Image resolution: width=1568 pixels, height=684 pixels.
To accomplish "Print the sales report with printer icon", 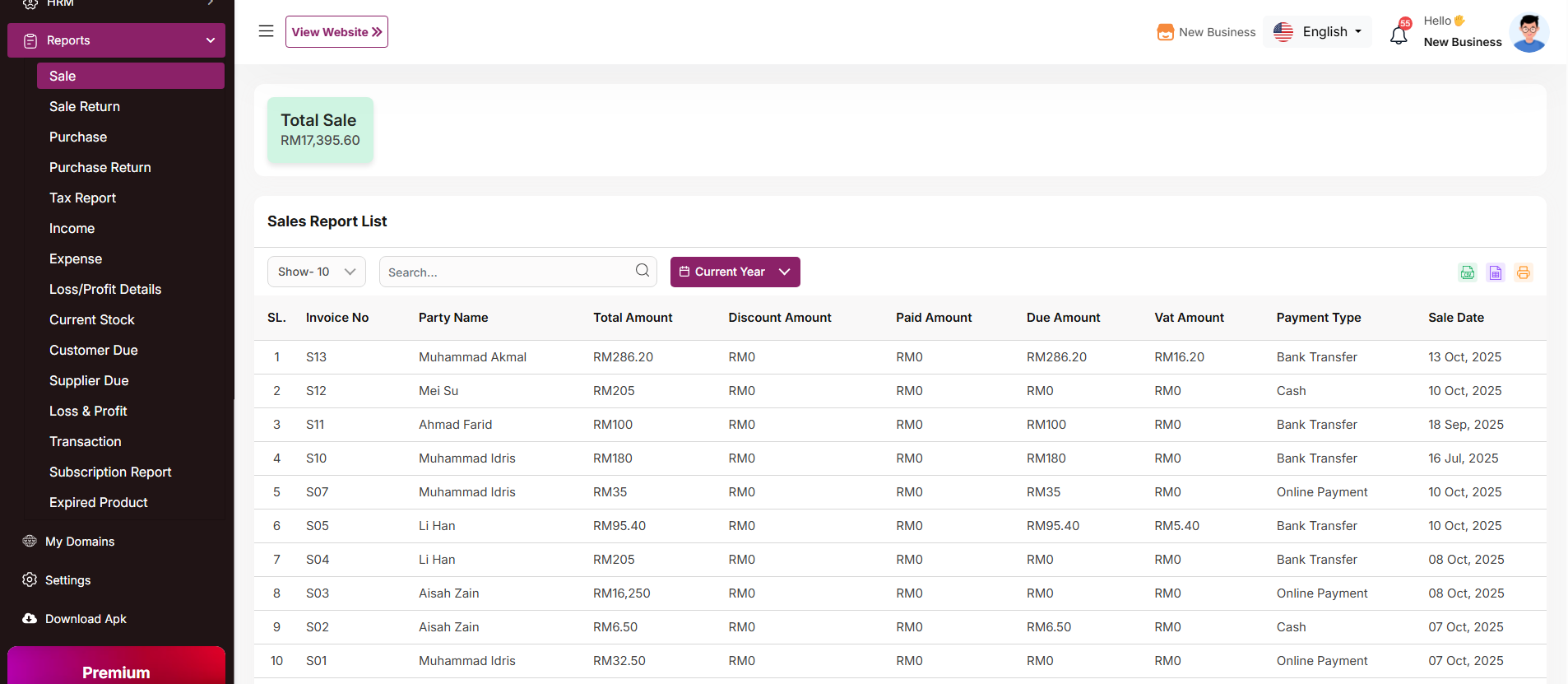I will [1523, 272].
